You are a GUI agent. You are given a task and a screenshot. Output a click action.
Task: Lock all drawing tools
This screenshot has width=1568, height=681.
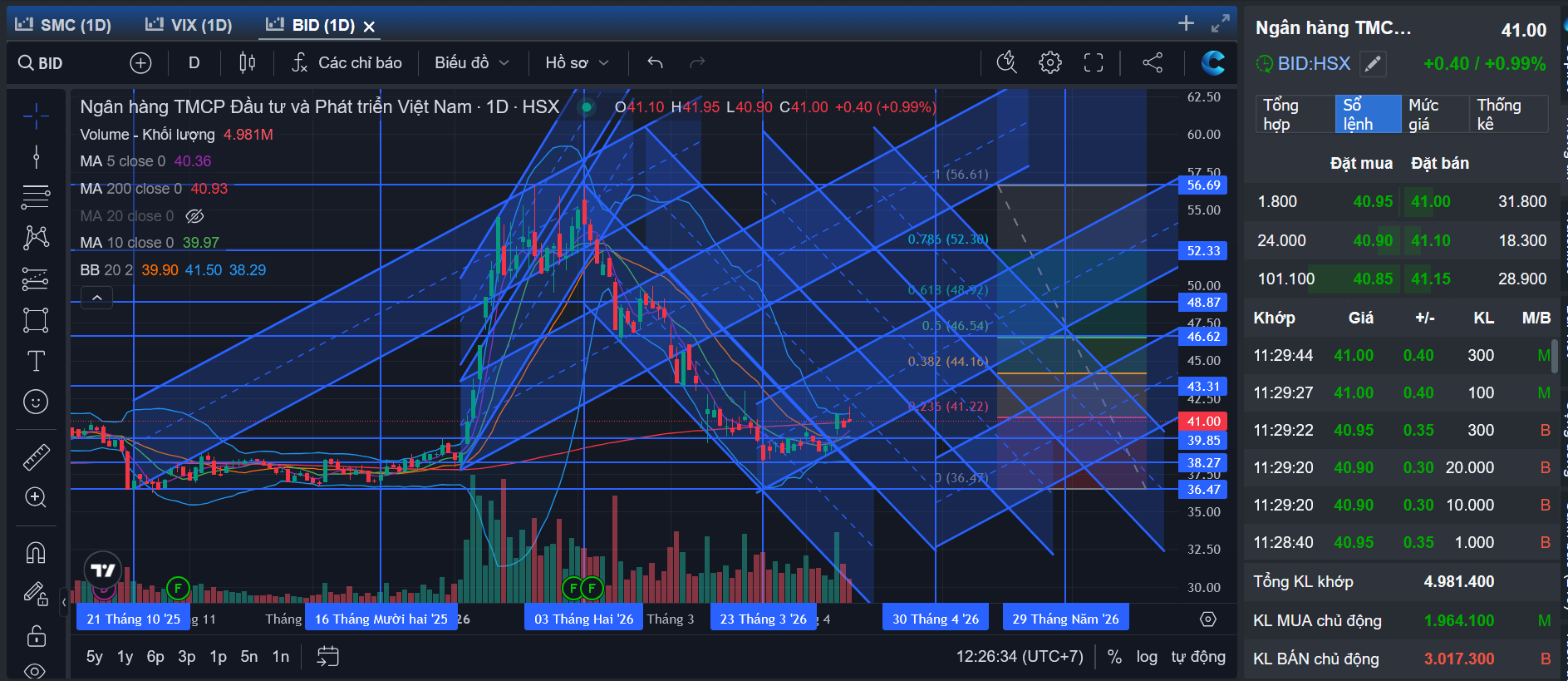pyautogui.click(x=36, y=636)
